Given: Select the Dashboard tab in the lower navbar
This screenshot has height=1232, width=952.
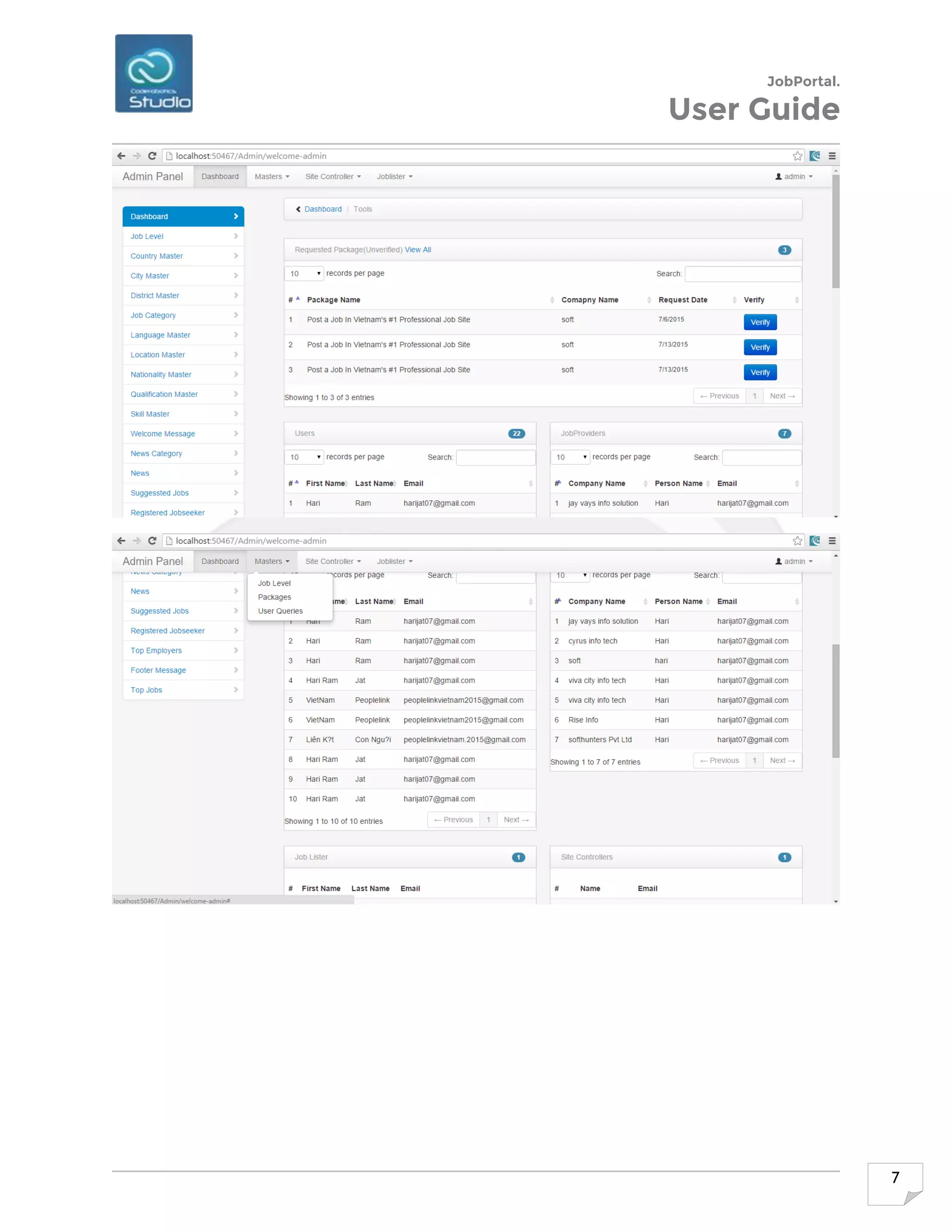Looking at the screenshot, I should (220, 561).
